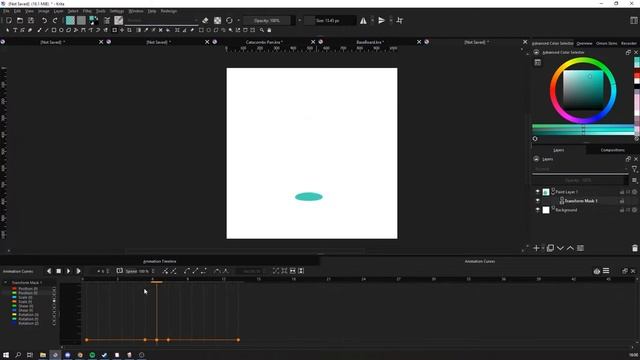Open an existing document icon
Screen dimensions: 640x360
[20, 20]
